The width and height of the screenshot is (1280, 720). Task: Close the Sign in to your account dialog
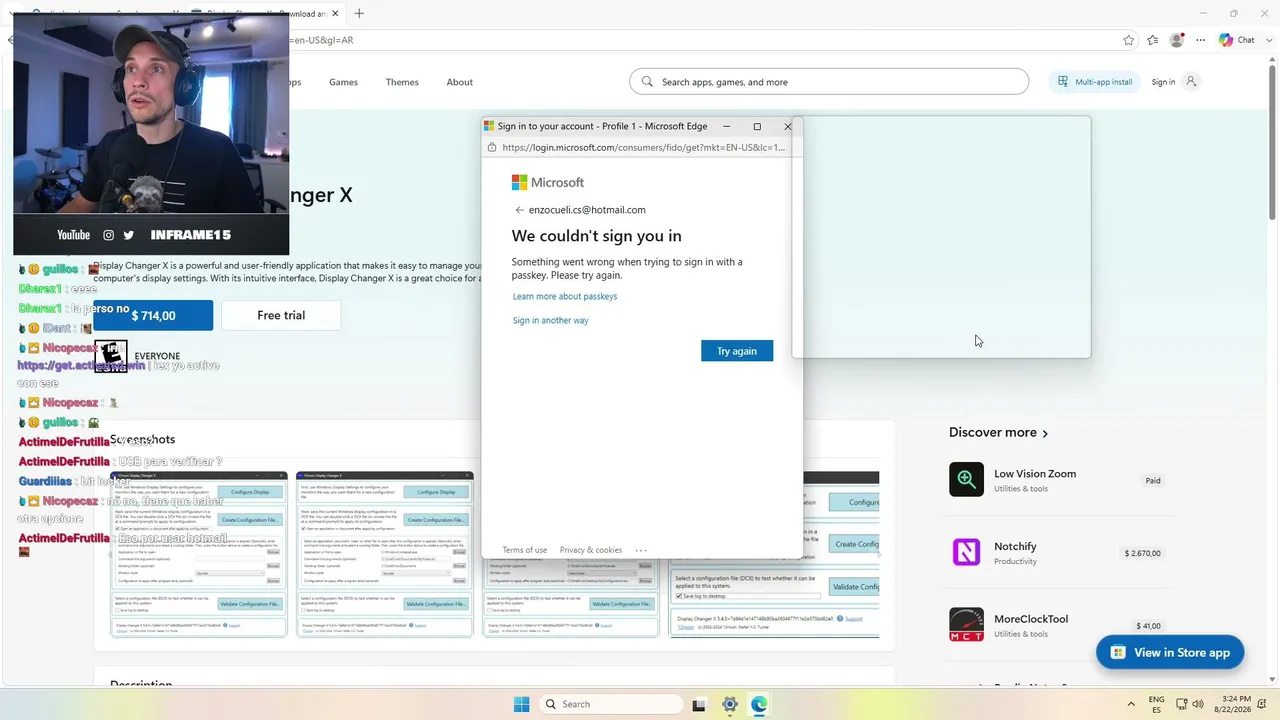787,126
